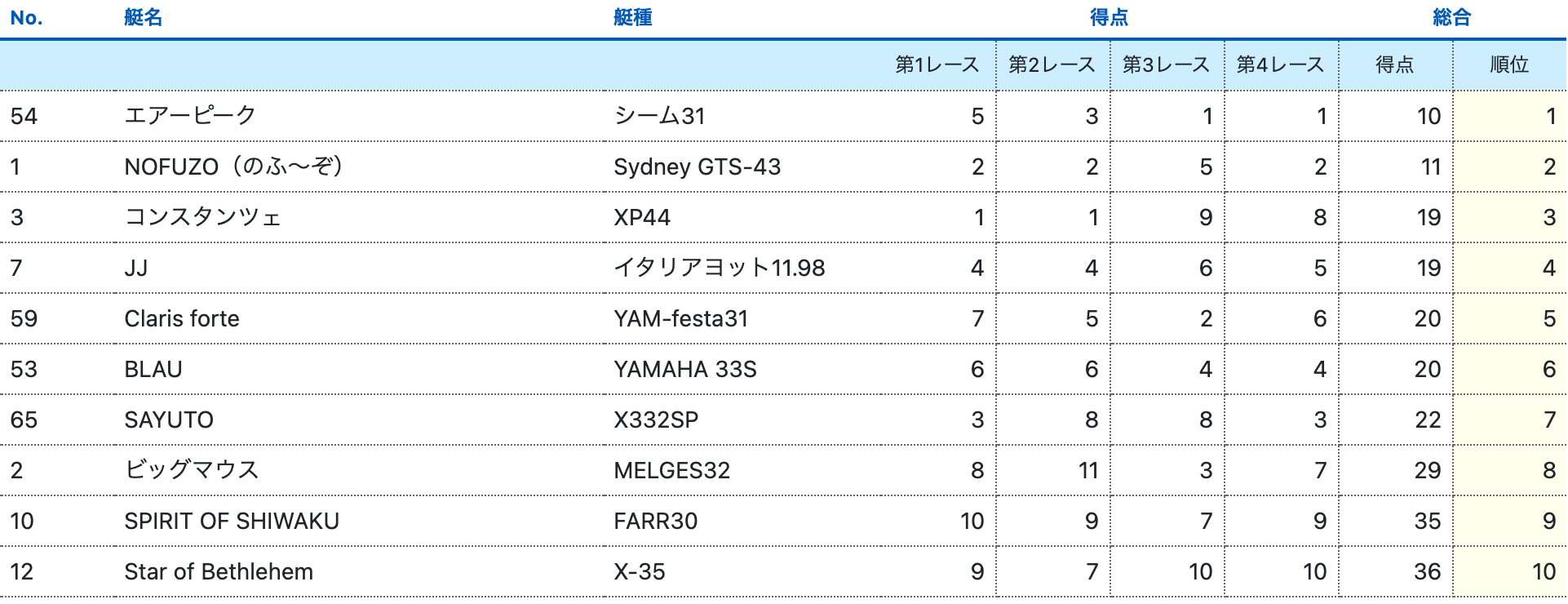Click the MELGES32 boat type cell
The width and height of the screenshot is (1568, 604).
[x=671, y=470]
